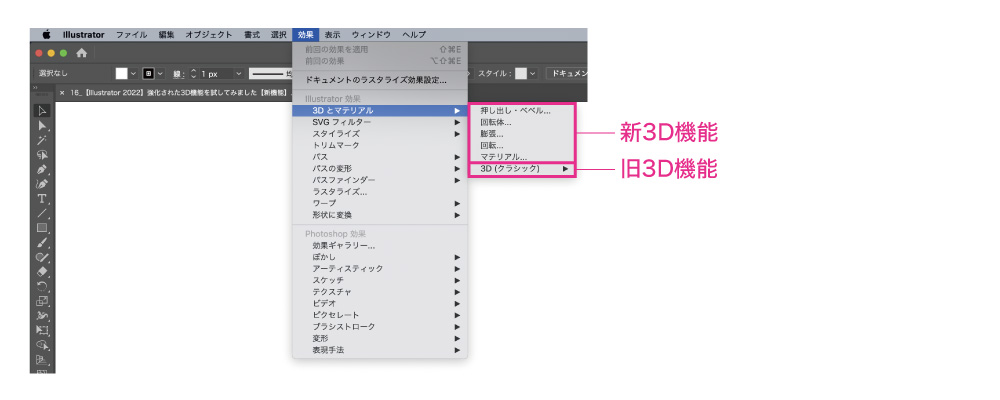Expand the 3D (クラシック) submenu
The width and height of the screenshot is (1000, 400).
[x=522, y=169]
